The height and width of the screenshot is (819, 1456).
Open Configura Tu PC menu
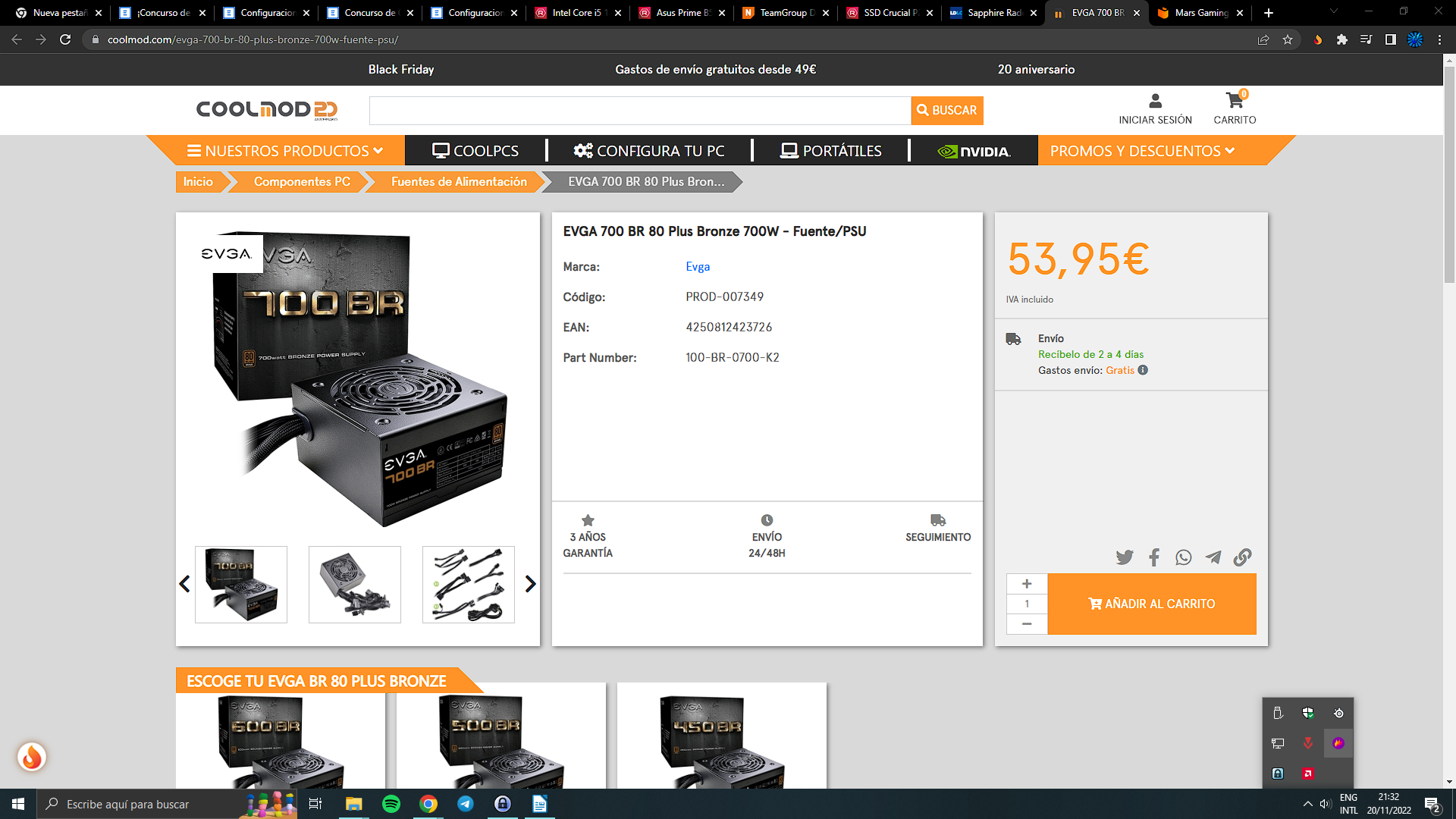pos(649,151)
